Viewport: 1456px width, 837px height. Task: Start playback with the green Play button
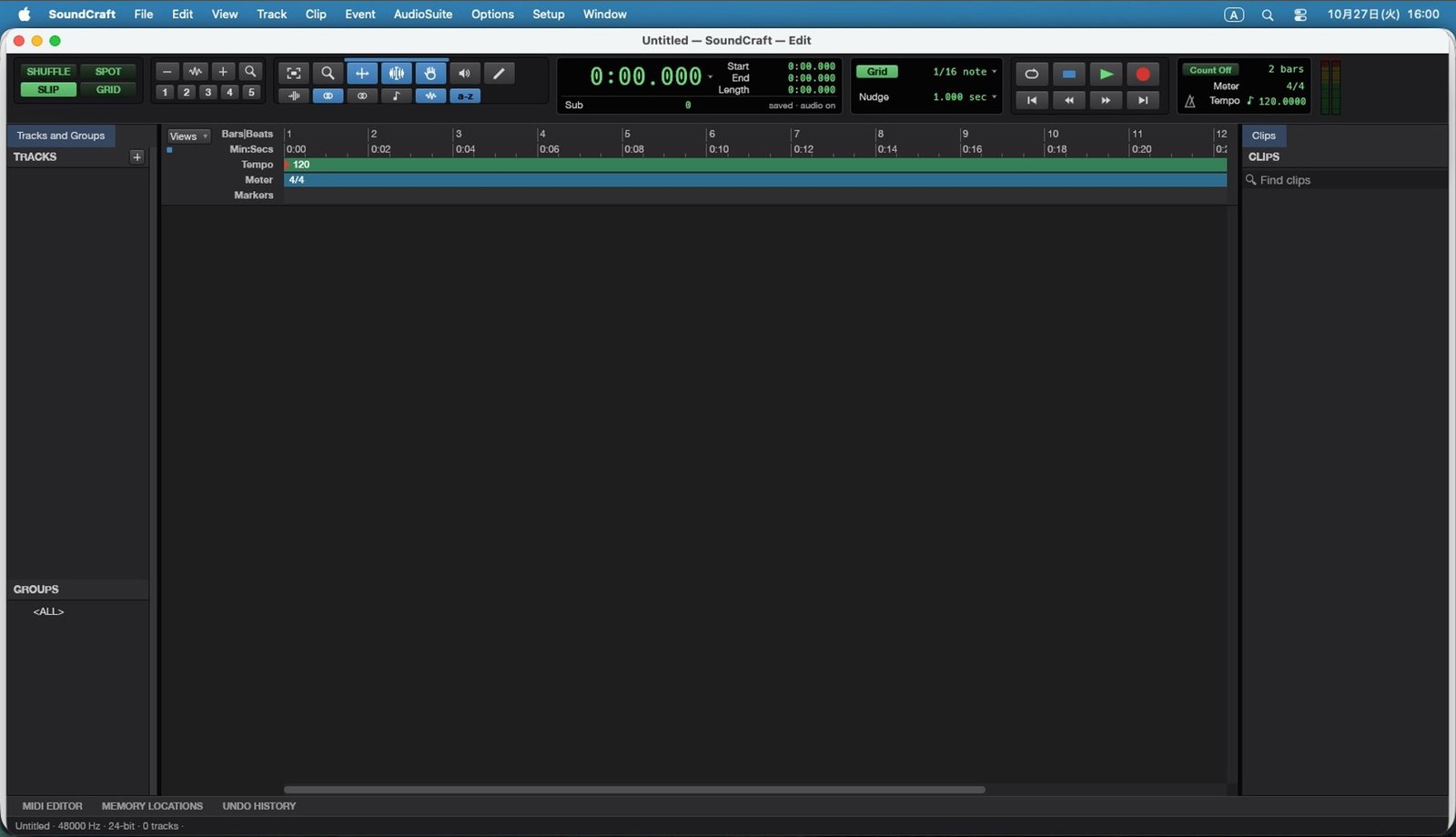pos(1106,74)
